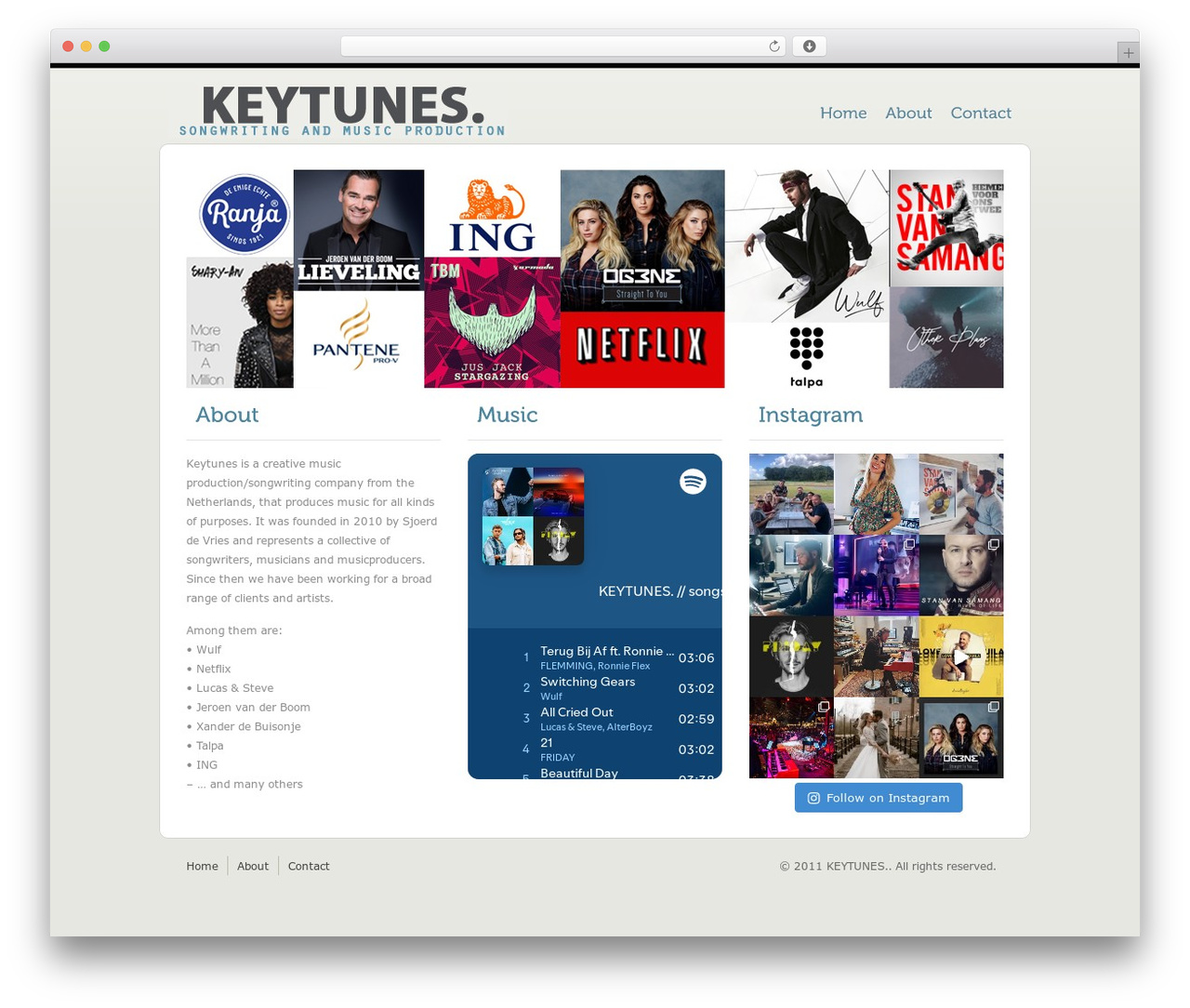Click the About section heading
The height and width of the screenshot is (1008, 1190).
coord(227,415)
